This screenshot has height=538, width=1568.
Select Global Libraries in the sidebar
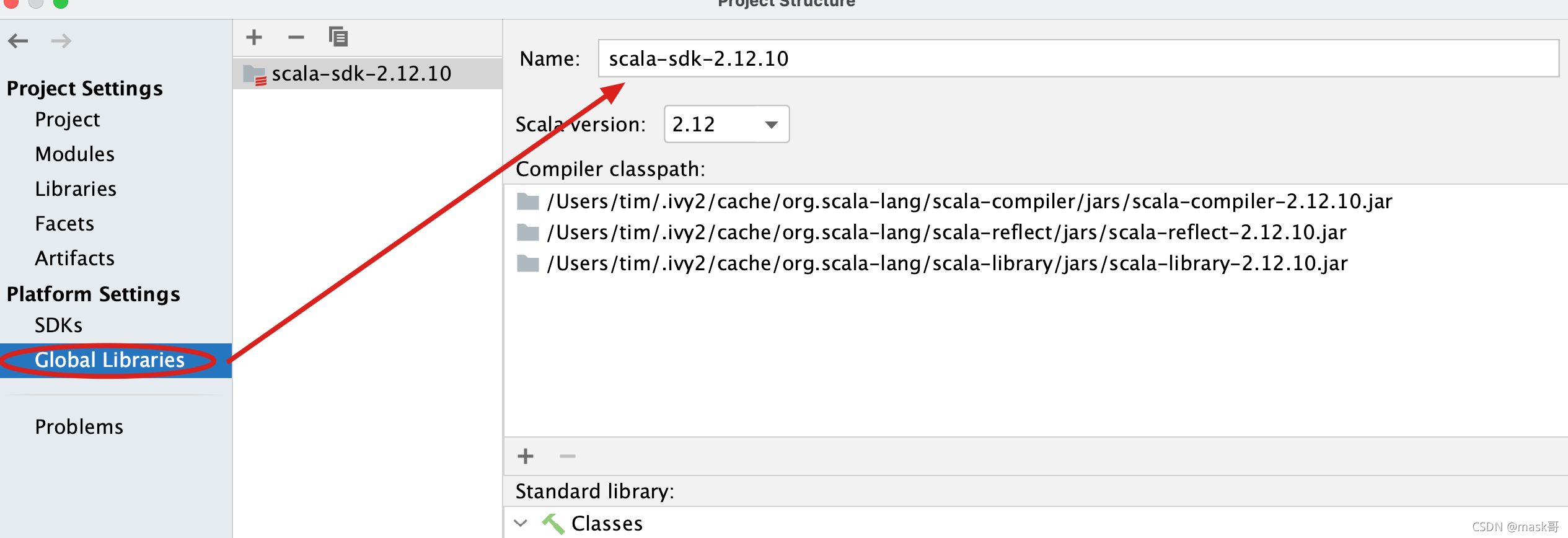click(109, 359)
